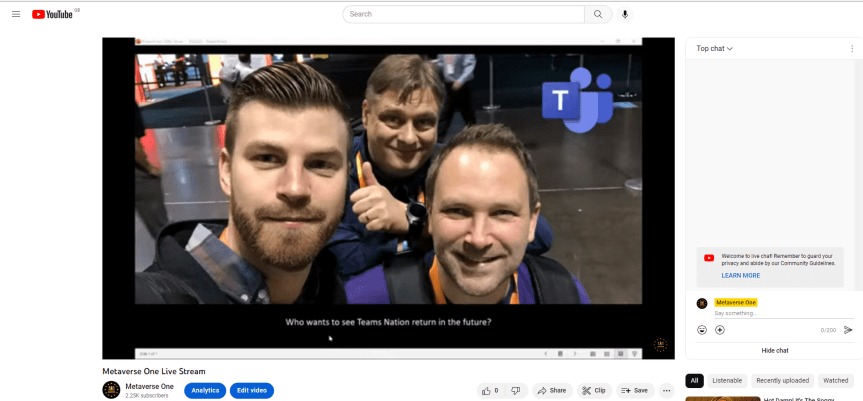Dislike the video with thumbs down

(x=515, y=390)
